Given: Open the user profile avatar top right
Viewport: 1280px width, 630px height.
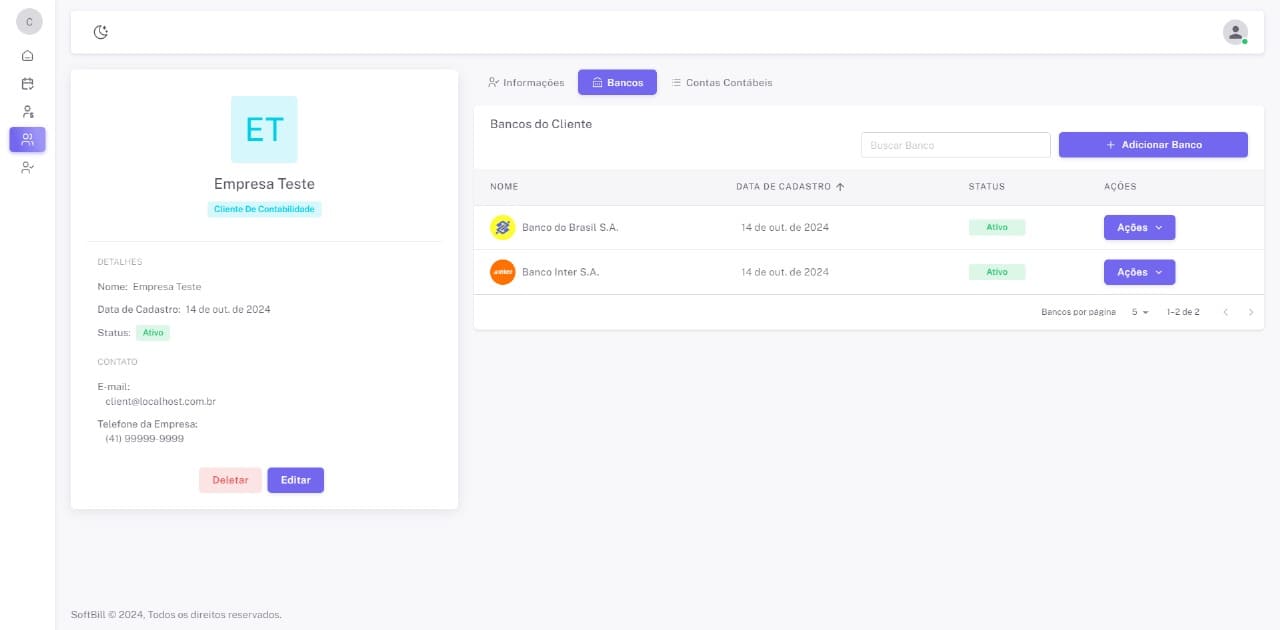Looking at the screenshot, I should click(1235, 32).
